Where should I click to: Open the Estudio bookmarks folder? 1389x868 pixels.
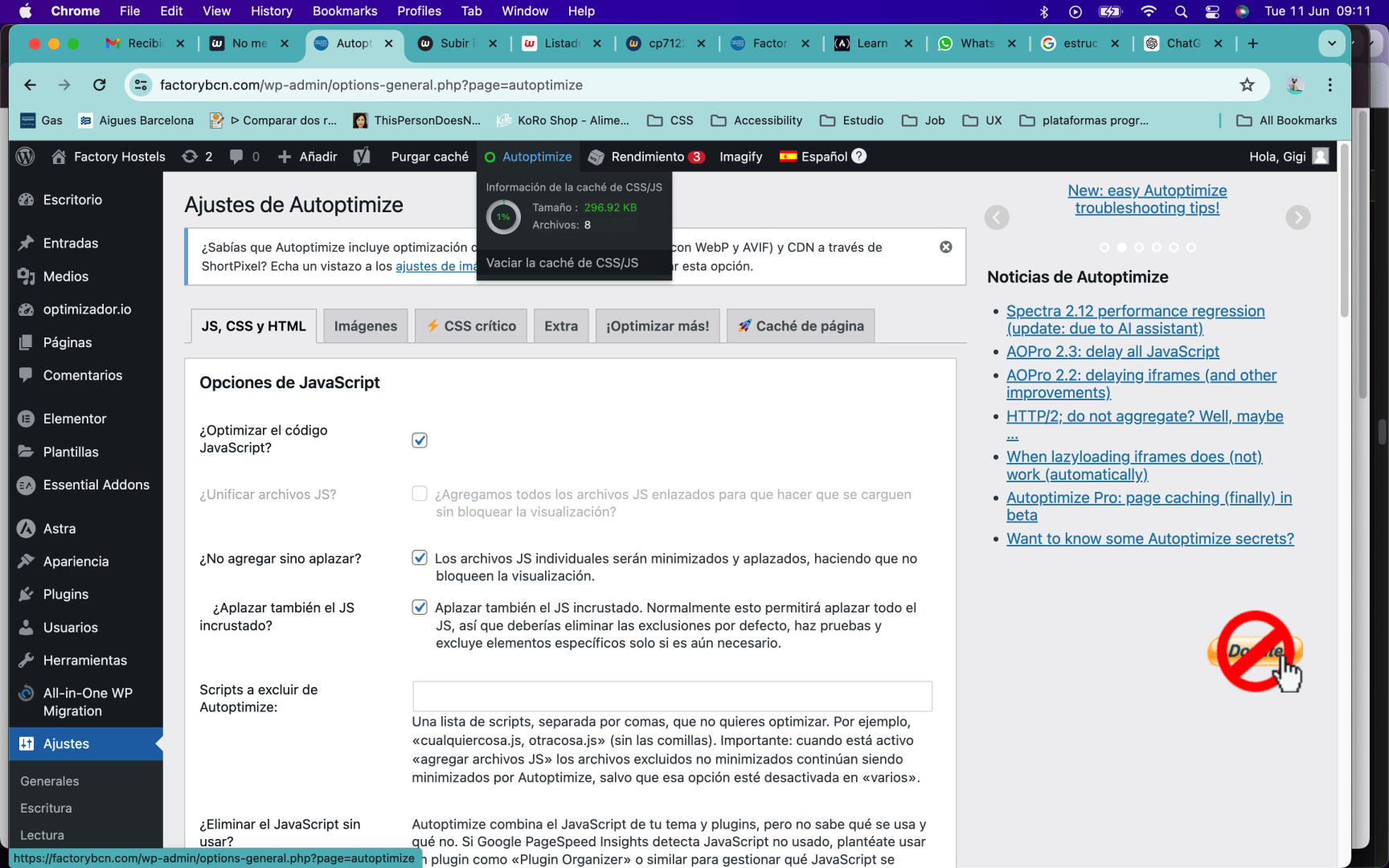[x=852, y=121]
